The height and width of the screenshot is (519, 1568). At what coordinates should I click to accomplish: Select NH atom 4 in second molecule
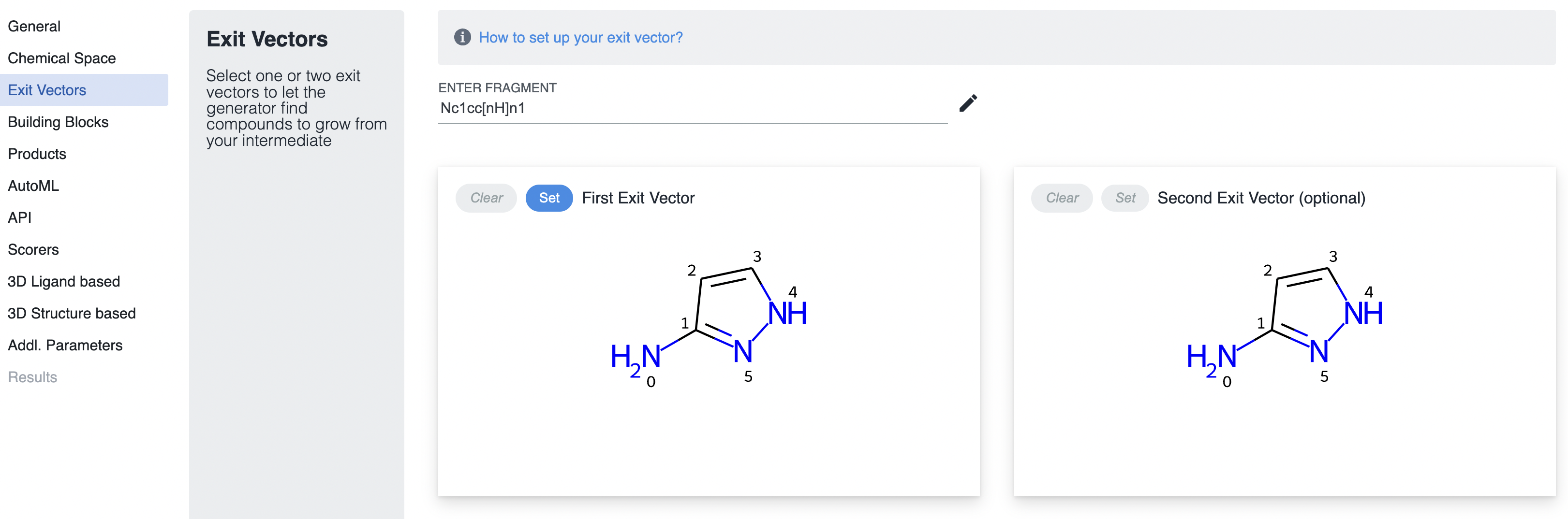[x=1362, y=313]
